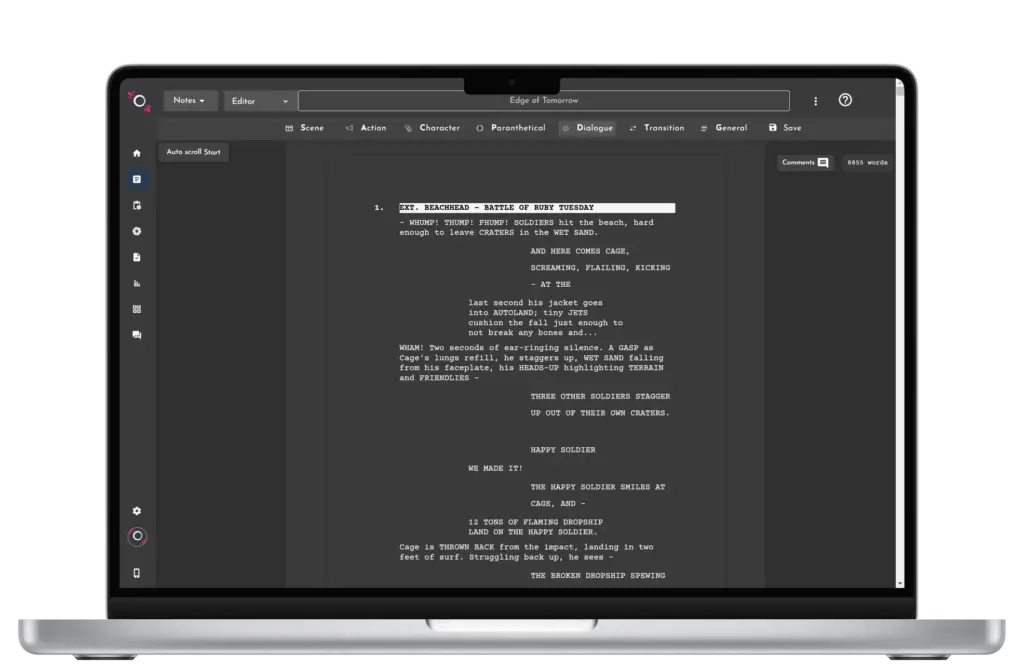The image size is (1024, 666).
Task: Set line type to General
Action: tap(724, 128)
